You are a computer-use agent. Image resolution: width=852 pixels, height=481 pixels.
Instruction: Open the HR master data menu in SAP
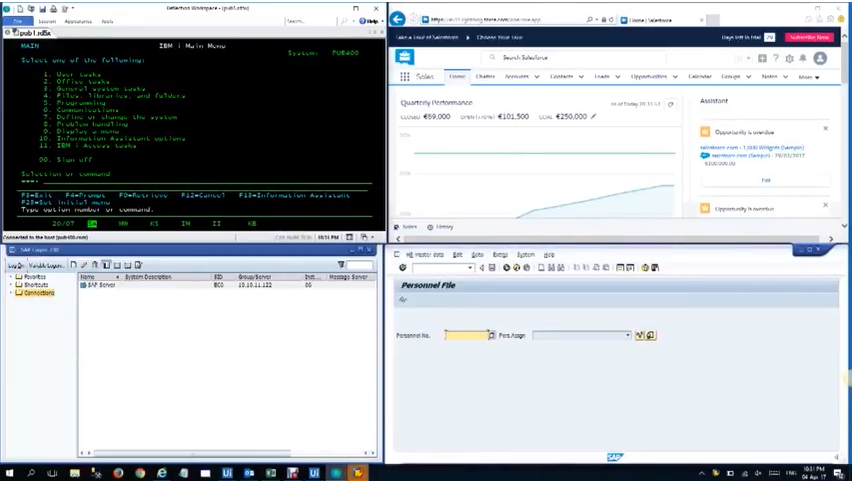point(424,254)
